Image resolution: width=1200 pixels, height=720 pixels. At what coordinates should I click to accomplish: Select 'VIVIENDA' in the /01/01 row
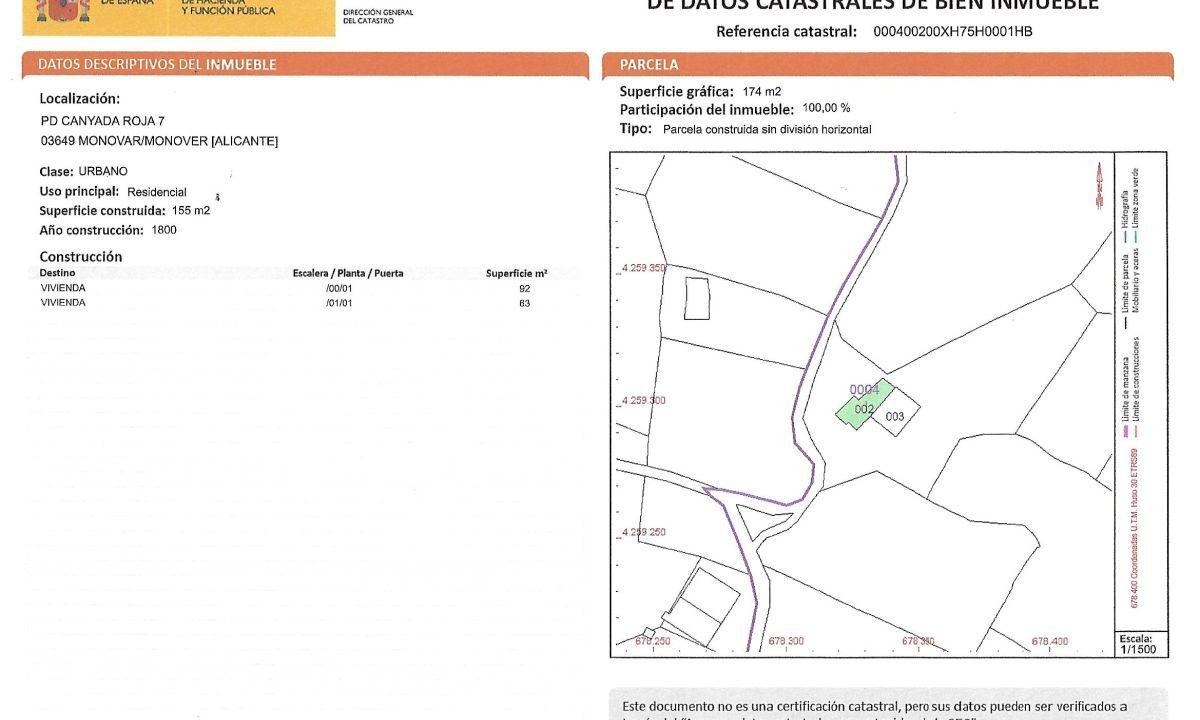click(x=63, y=303)
